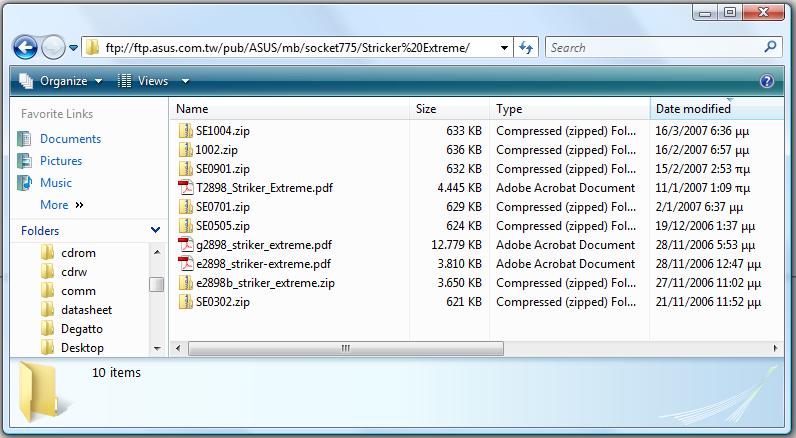Click the Pictures icon in Favorite Links
This screenshot has width=796, height=438.
click(x=24, y=160)
